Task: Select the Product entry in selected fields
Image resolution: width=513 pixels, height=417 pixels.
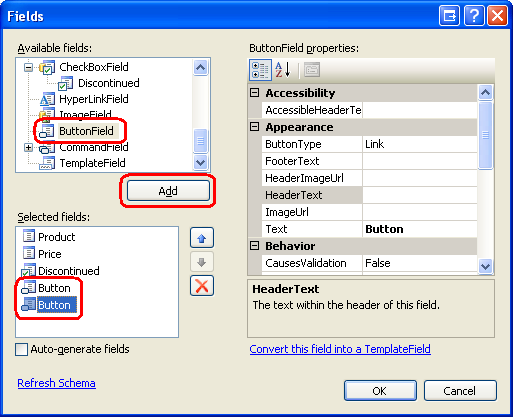Action: point(57,237)
